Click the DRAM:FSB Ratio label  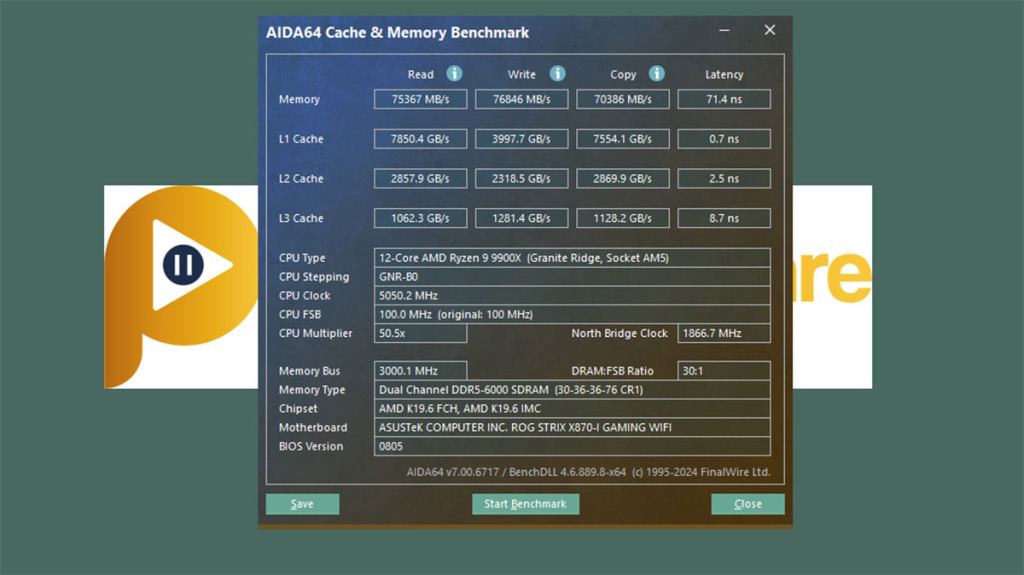pos(613,370)
